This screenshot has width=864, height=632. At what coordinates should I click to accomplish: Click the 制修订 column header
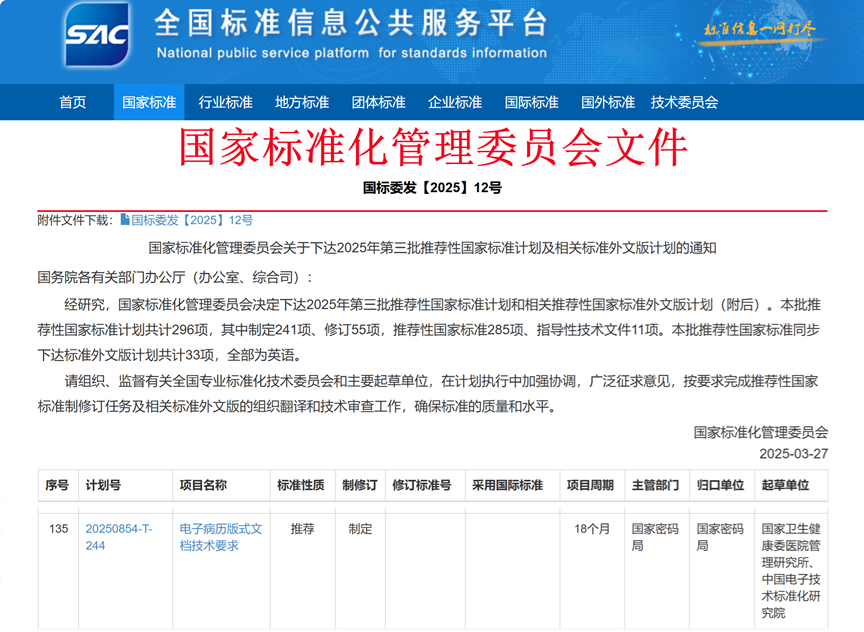[x=360, y=485]
